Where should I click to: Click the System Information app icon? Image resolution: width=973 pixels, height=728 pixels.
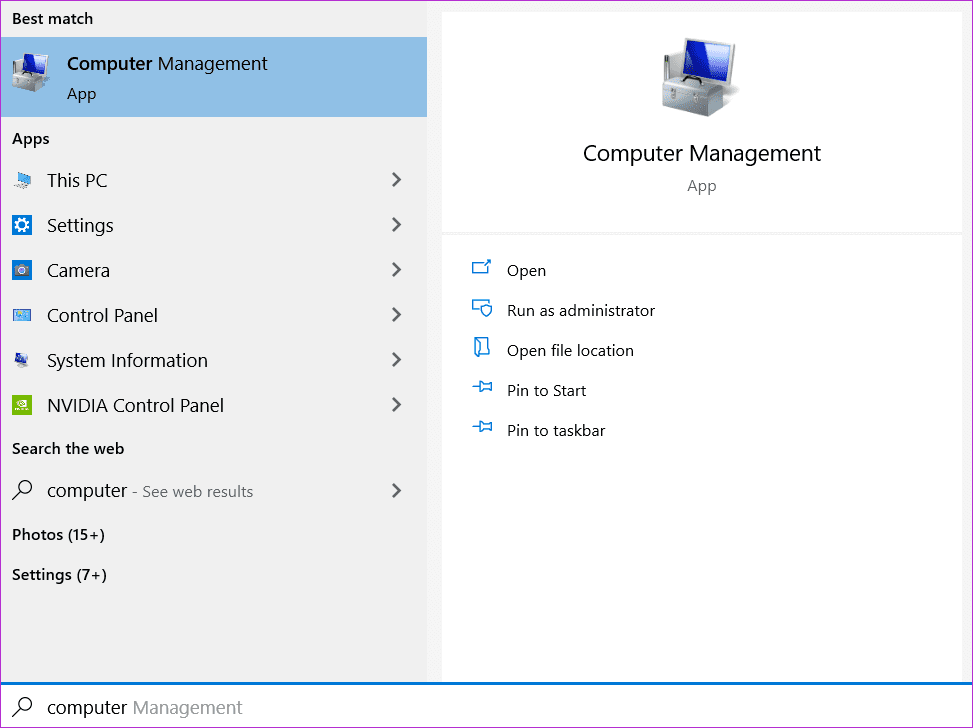[22, 360]
